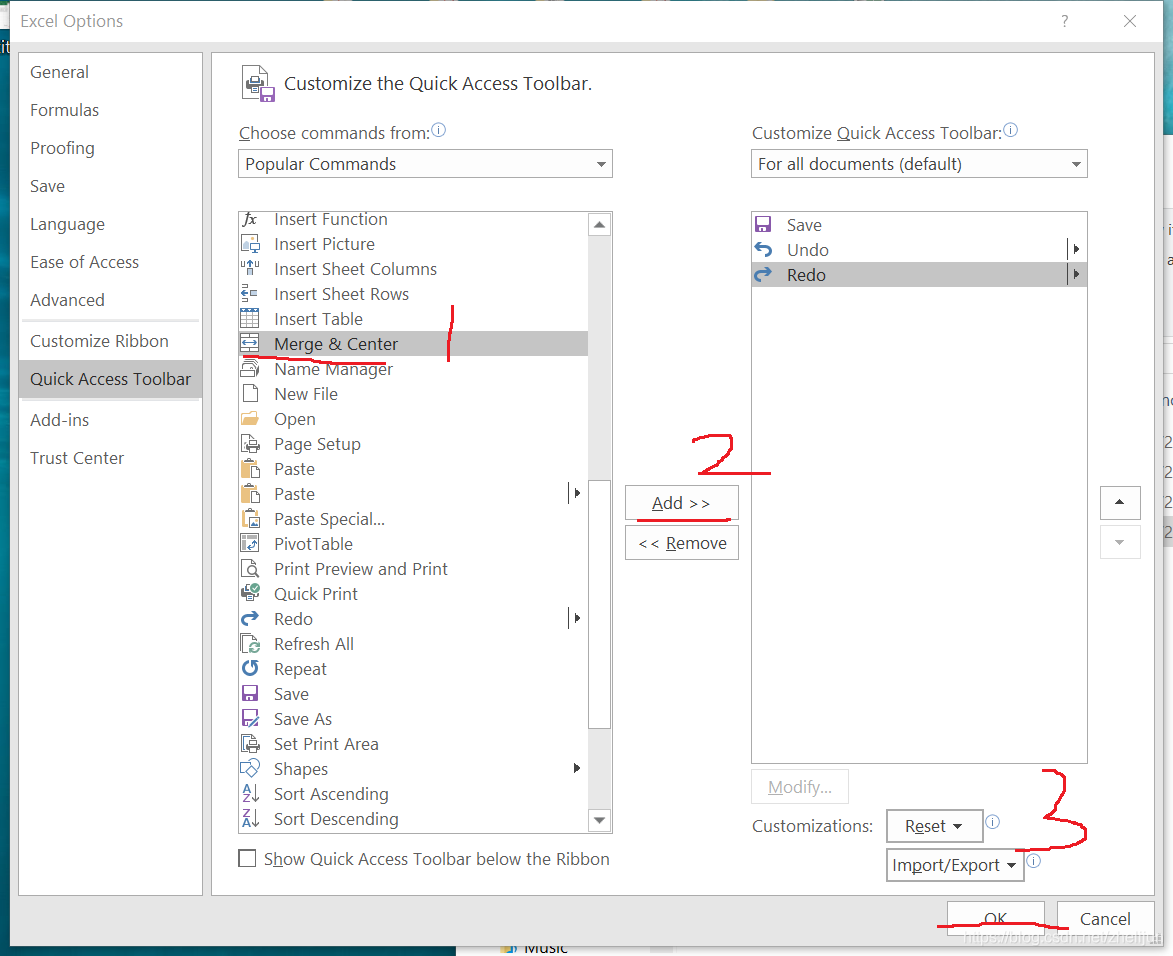
Task: Go to the Advanced options category
Action: coord(110,300)
